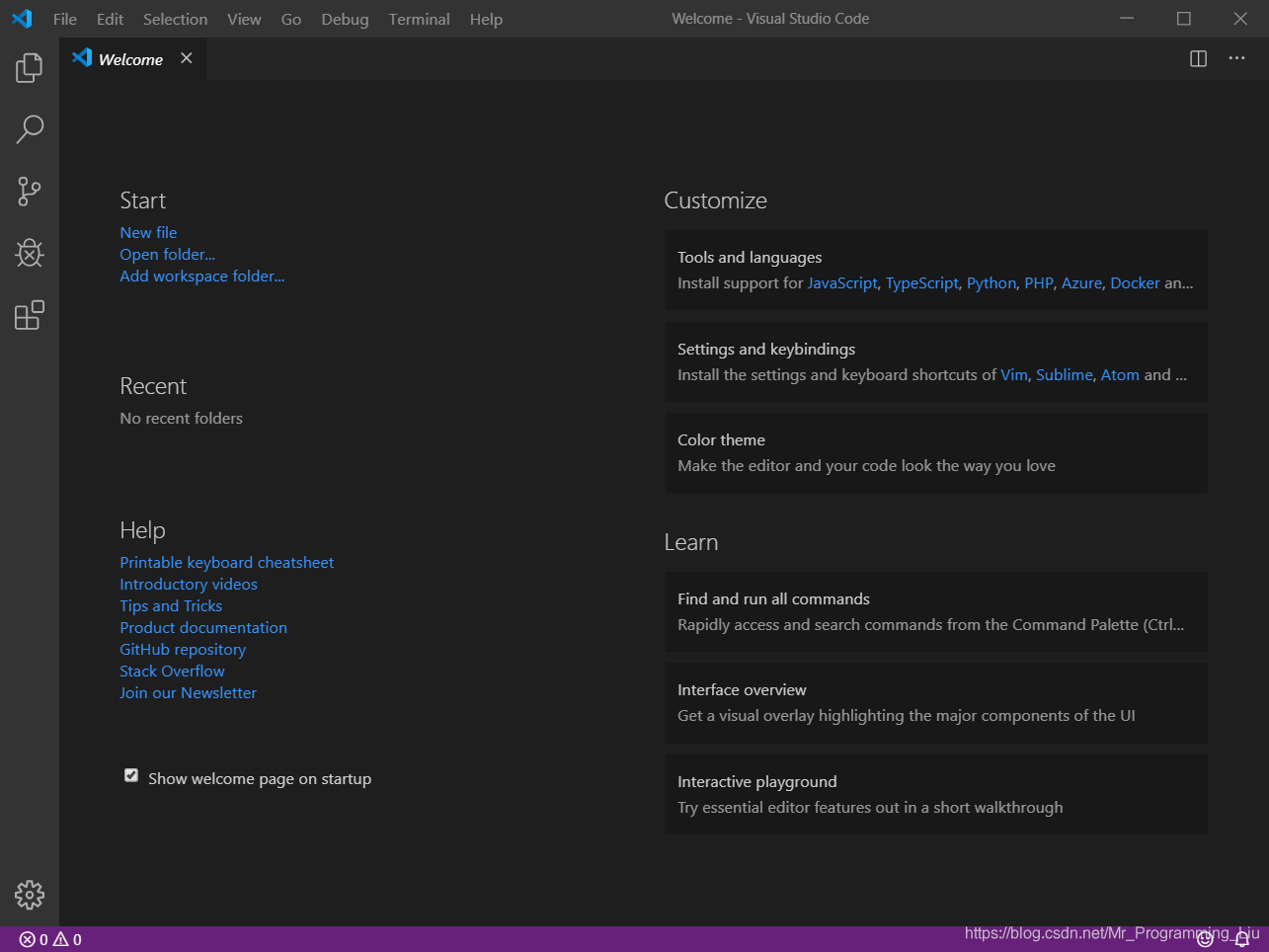
Task: Maximize the Visual Studio Code window
Action: [x=1184, y=19]
